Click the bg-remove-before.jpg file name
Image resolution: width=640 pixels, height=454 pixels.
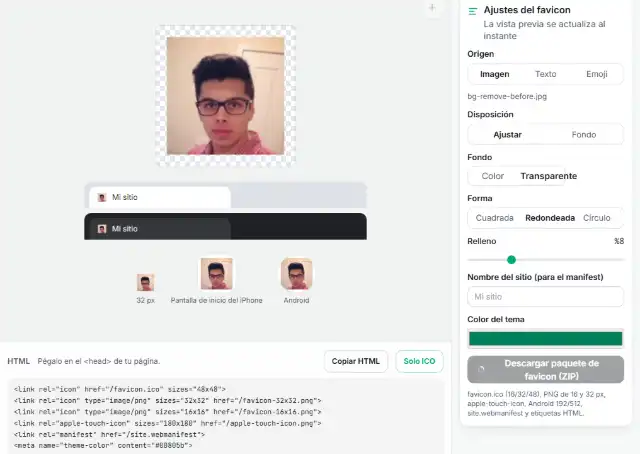click(507, 96)
